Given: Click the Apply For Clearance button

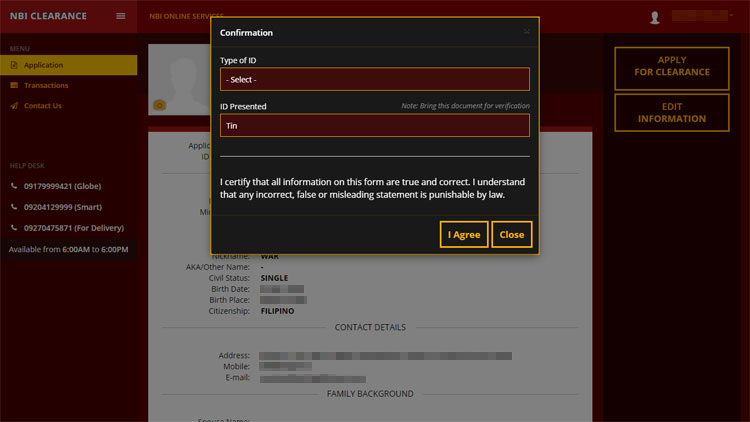Looking at the screenshot, I should point(672,68).
